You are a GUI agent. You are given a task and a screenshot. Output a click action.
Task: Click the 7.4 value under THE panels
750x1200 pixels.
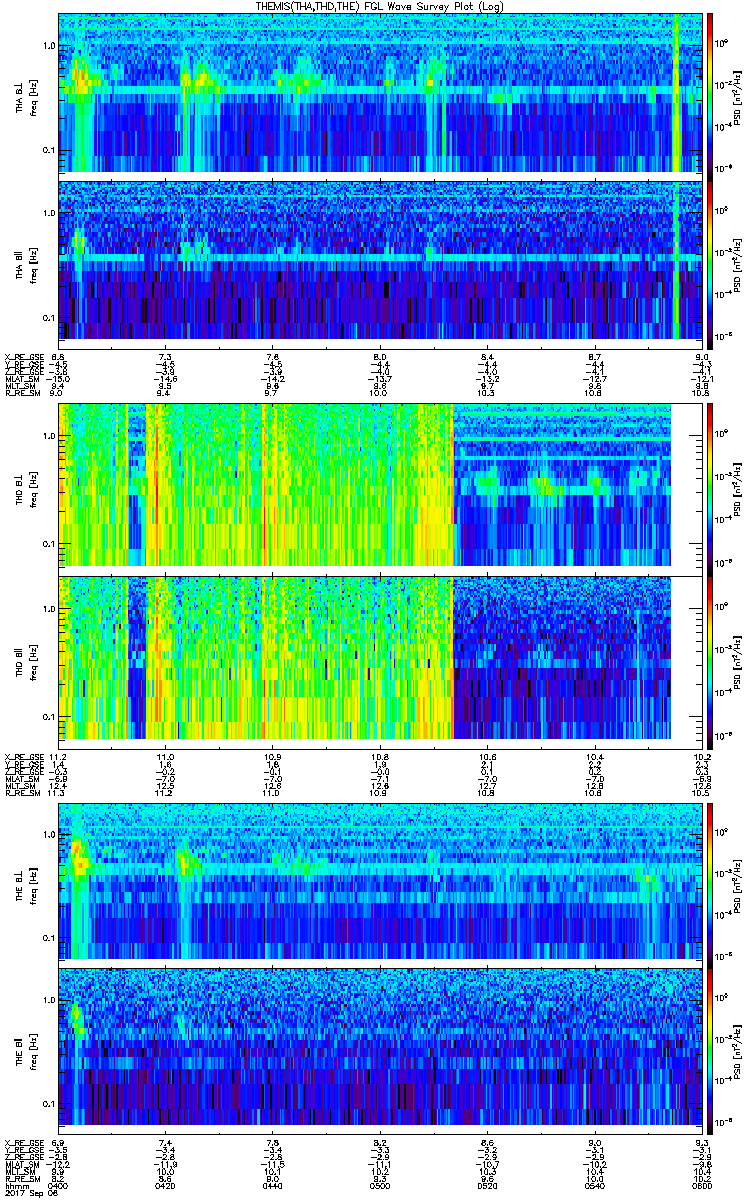(x=166, y=1142)
